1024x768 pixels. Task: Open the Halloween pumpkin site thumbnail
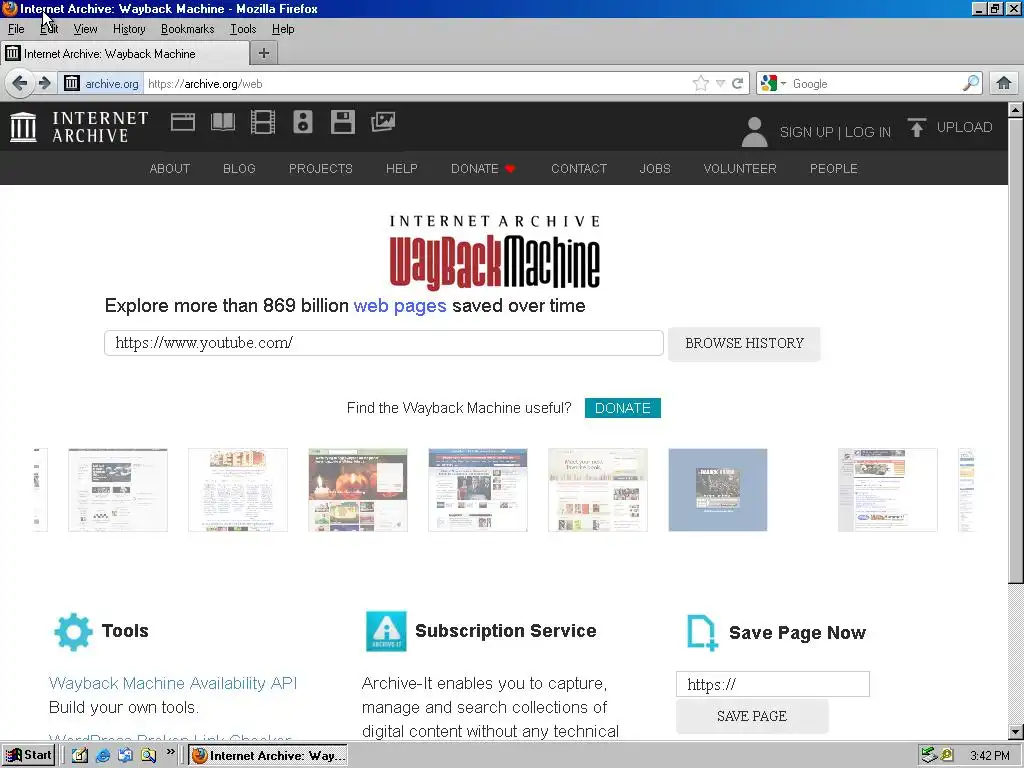[x=358, y=490]
